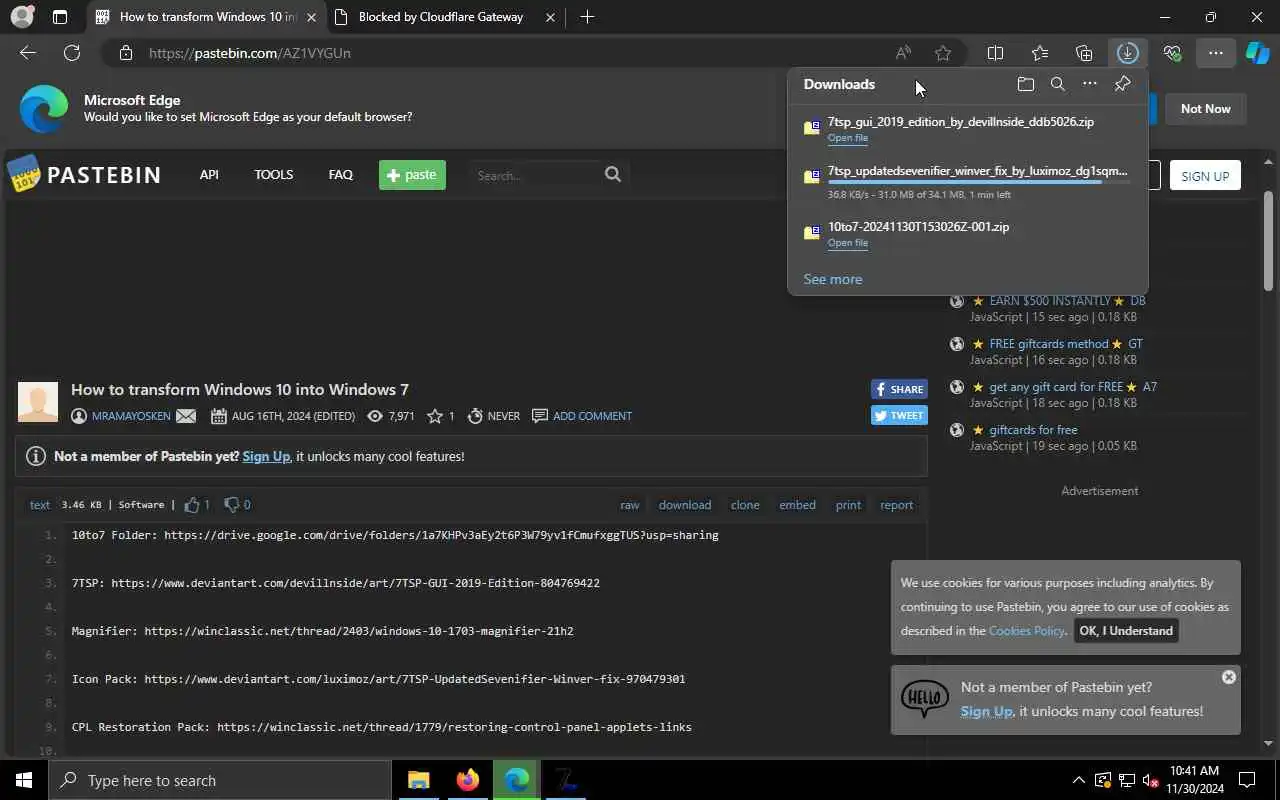Tweet this paste
Image resolution: width=1280 pixels, height=800 pixels.
pyautogui.click(x=899, y=415)
